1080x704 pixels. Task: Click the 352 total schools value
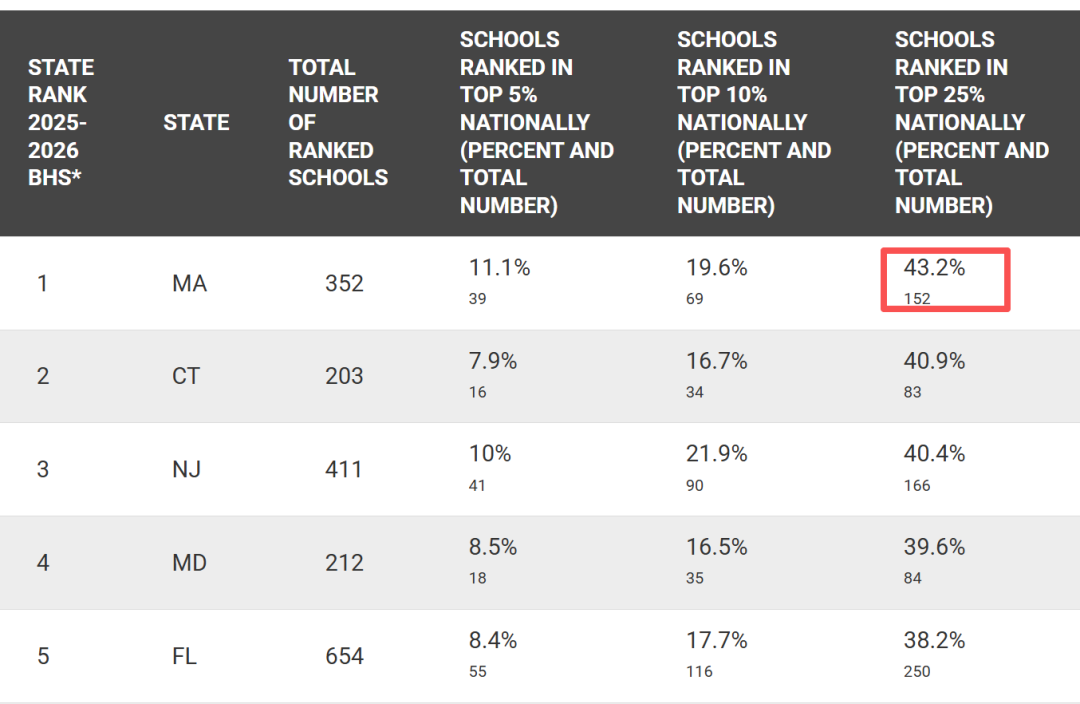pyautogui.click(x=344, y=283)
